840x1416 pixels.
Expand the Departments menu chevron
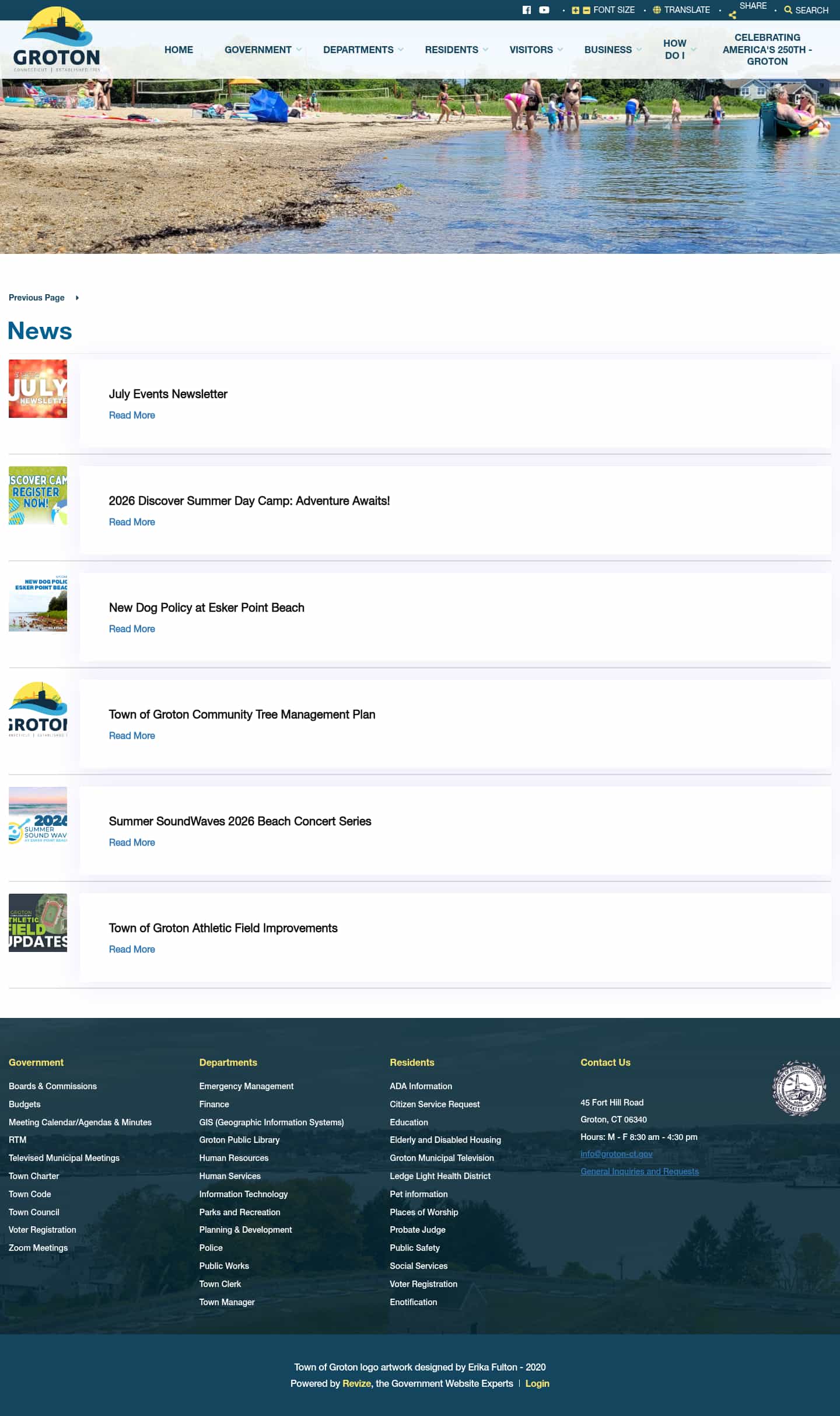coord(401,50)
